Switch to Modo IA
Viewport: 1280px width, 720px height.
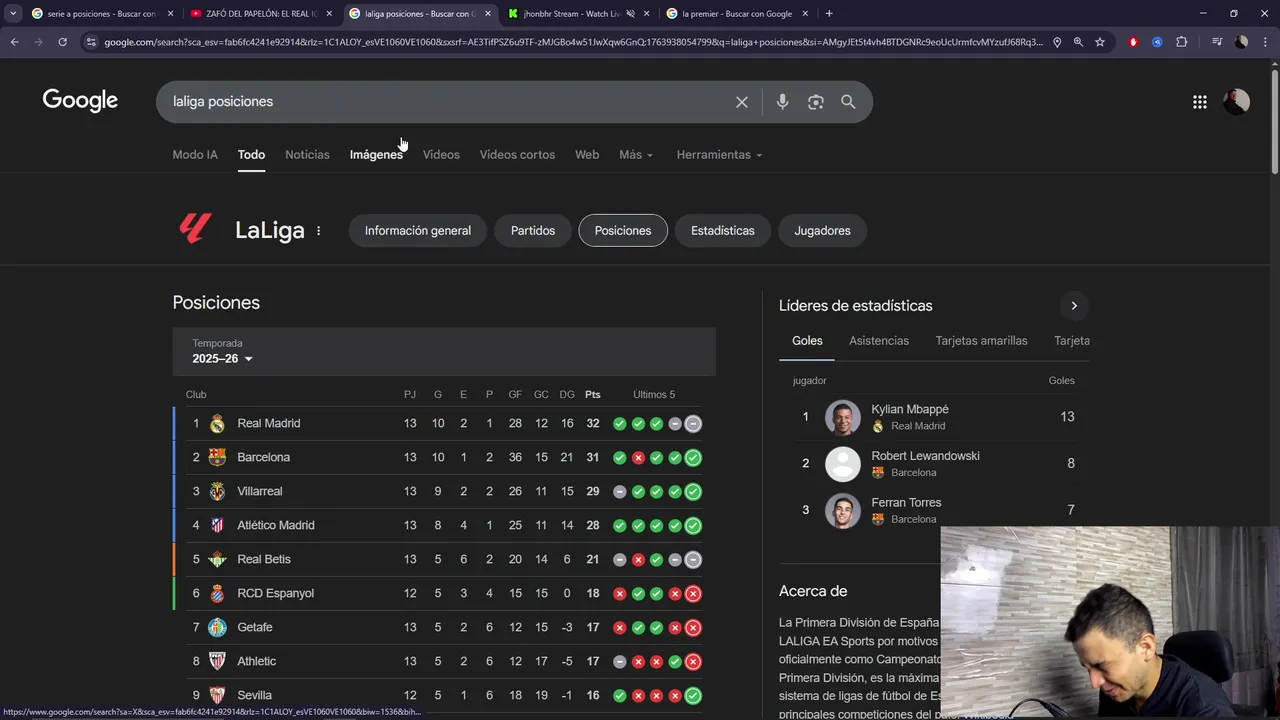[x=195, y=155]
